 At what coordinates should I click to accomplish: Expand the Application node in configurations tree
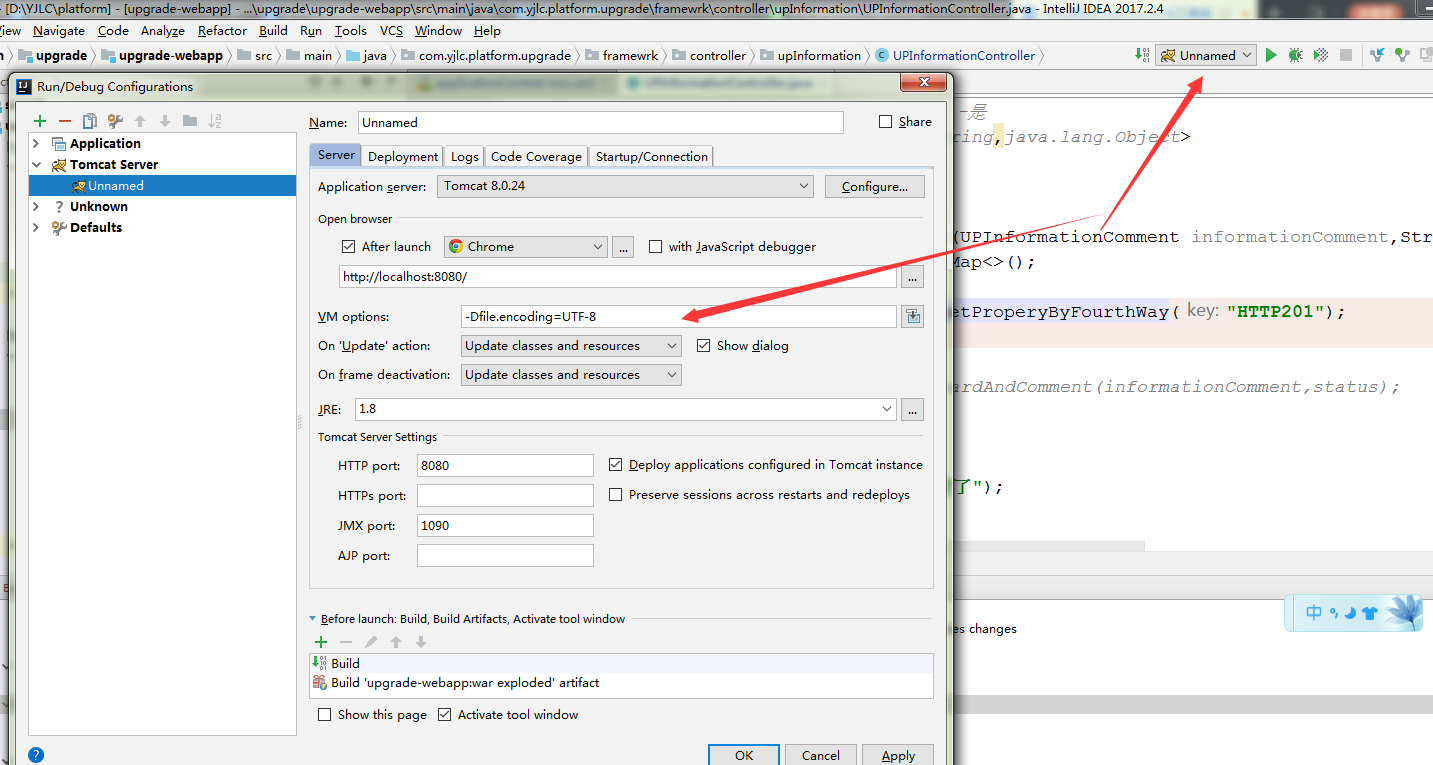tap(37, 143)
